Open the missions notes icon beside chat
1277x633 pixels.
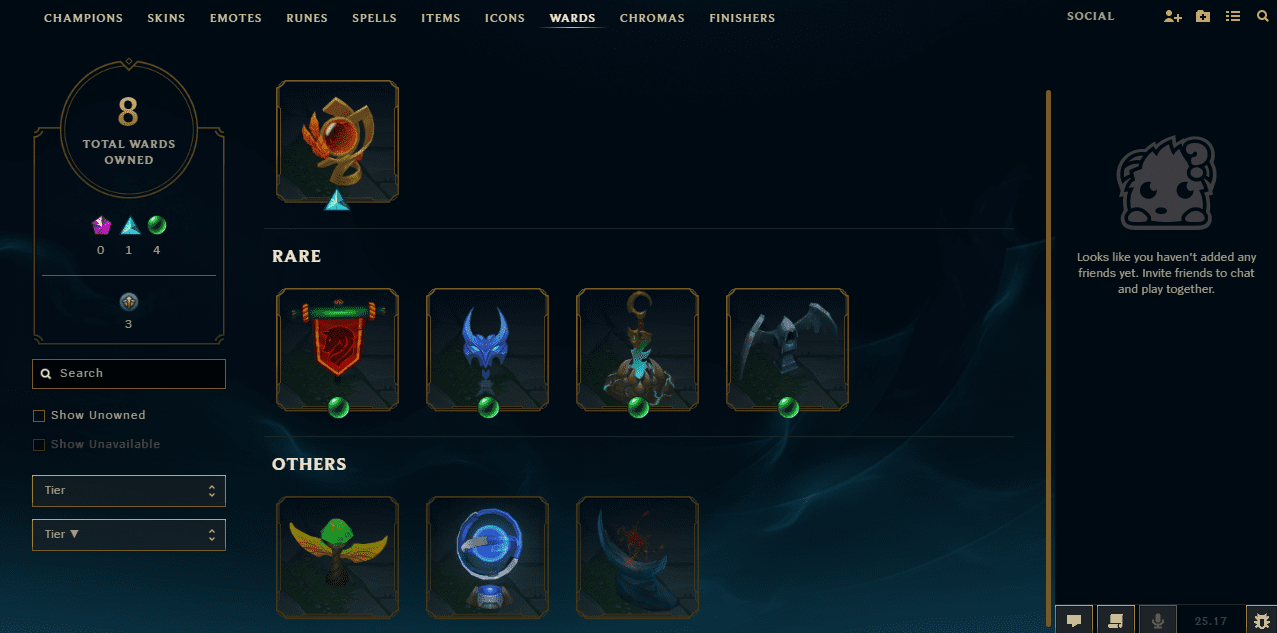pyautogui.click(x=1116, y=620)
